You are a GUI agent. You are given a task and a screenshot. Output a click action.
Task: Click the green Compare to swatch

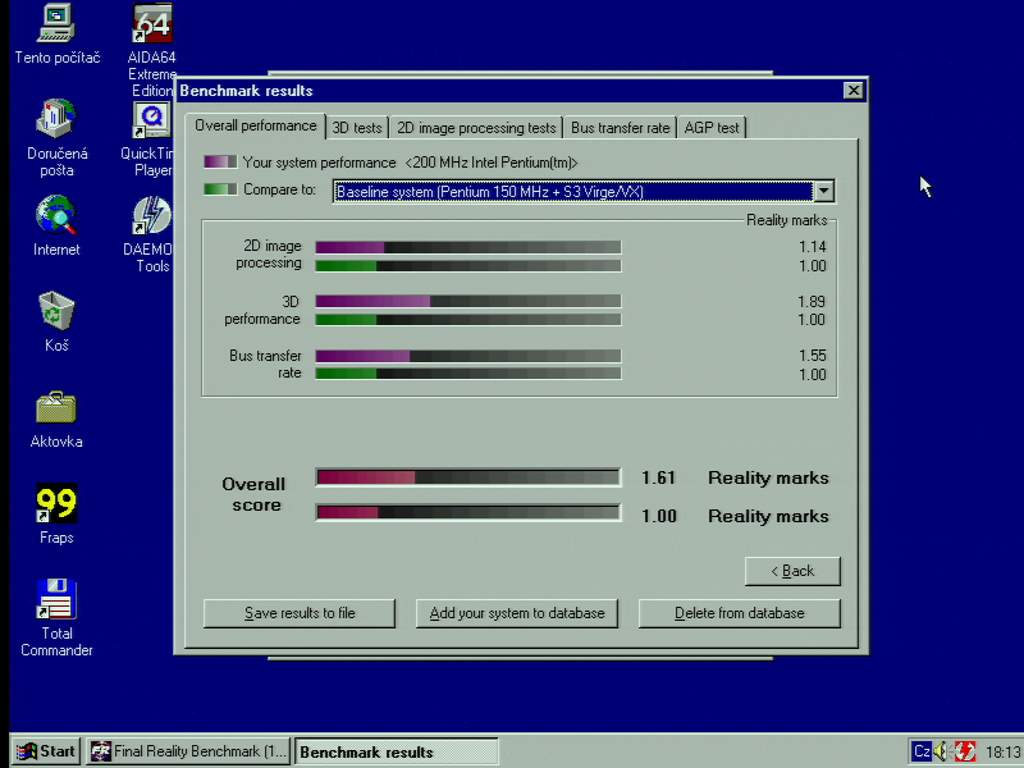220,189
